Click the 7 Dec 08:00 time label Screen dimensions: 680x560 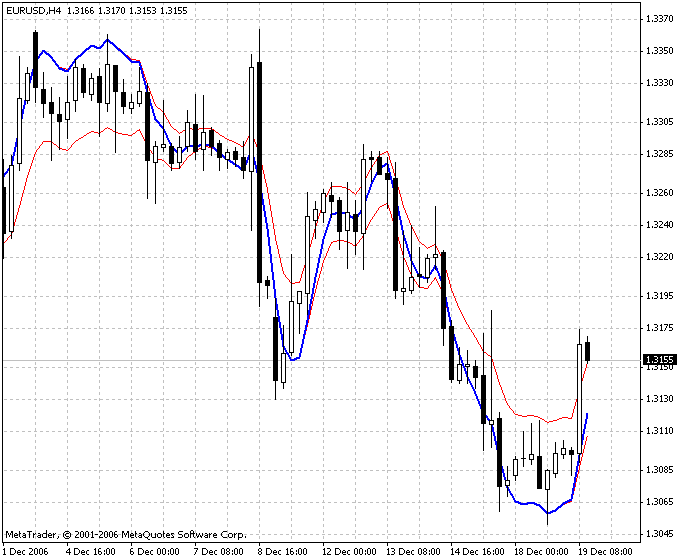[x=217, y=551]
